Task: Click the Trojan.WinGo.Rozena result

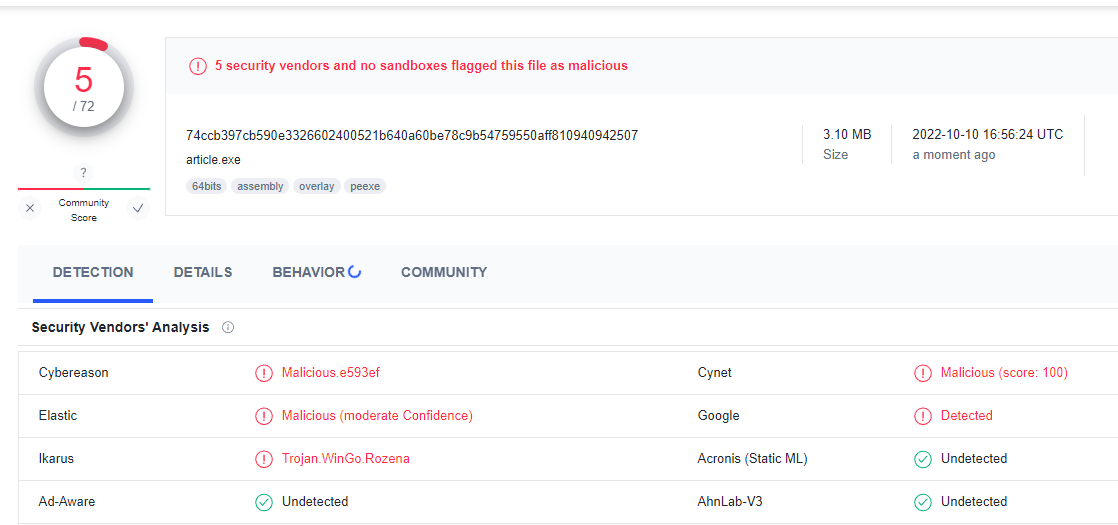Action: tap(346, 459)
